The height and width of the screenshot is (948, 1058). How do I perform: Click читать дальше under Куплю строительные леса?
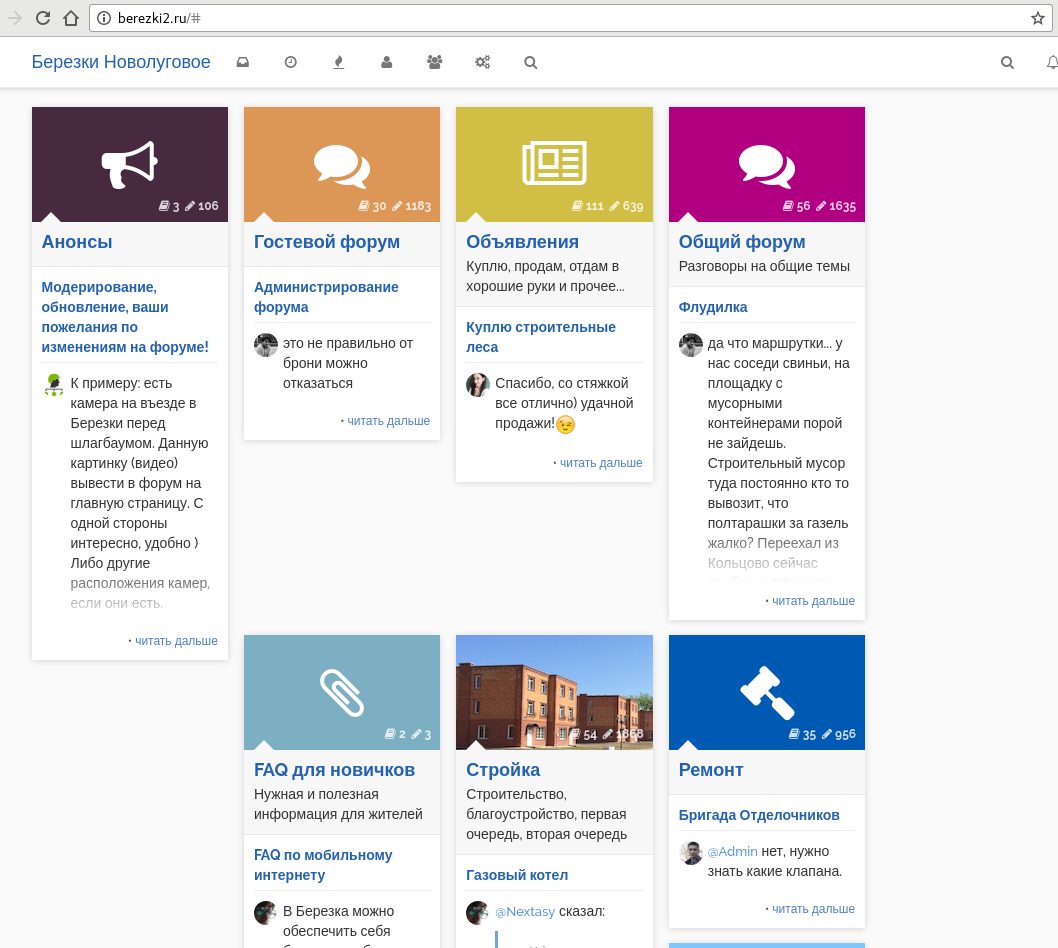600,463
